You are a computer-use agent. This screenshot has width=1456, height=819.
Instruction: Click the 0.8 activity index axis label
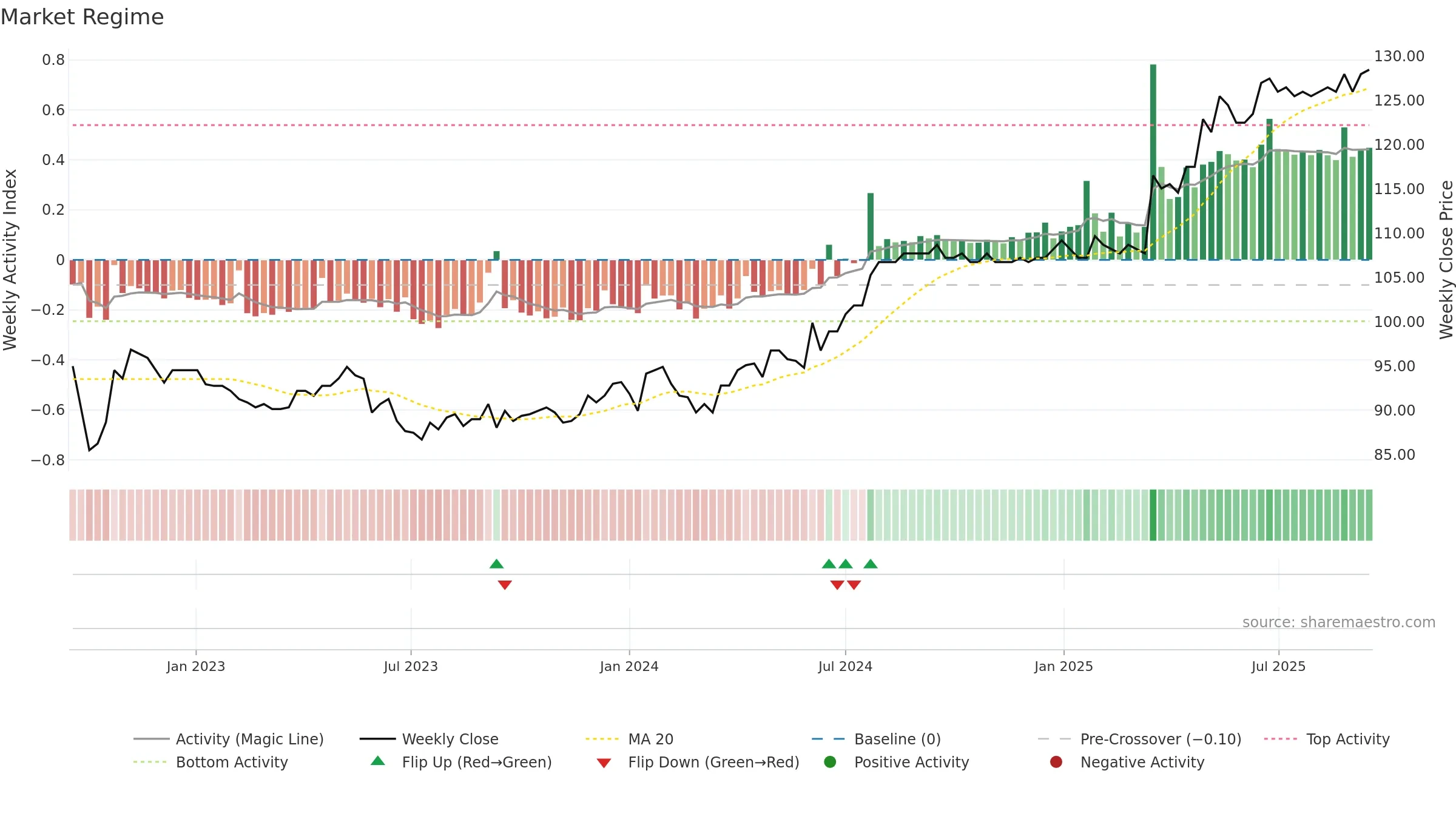53,60
